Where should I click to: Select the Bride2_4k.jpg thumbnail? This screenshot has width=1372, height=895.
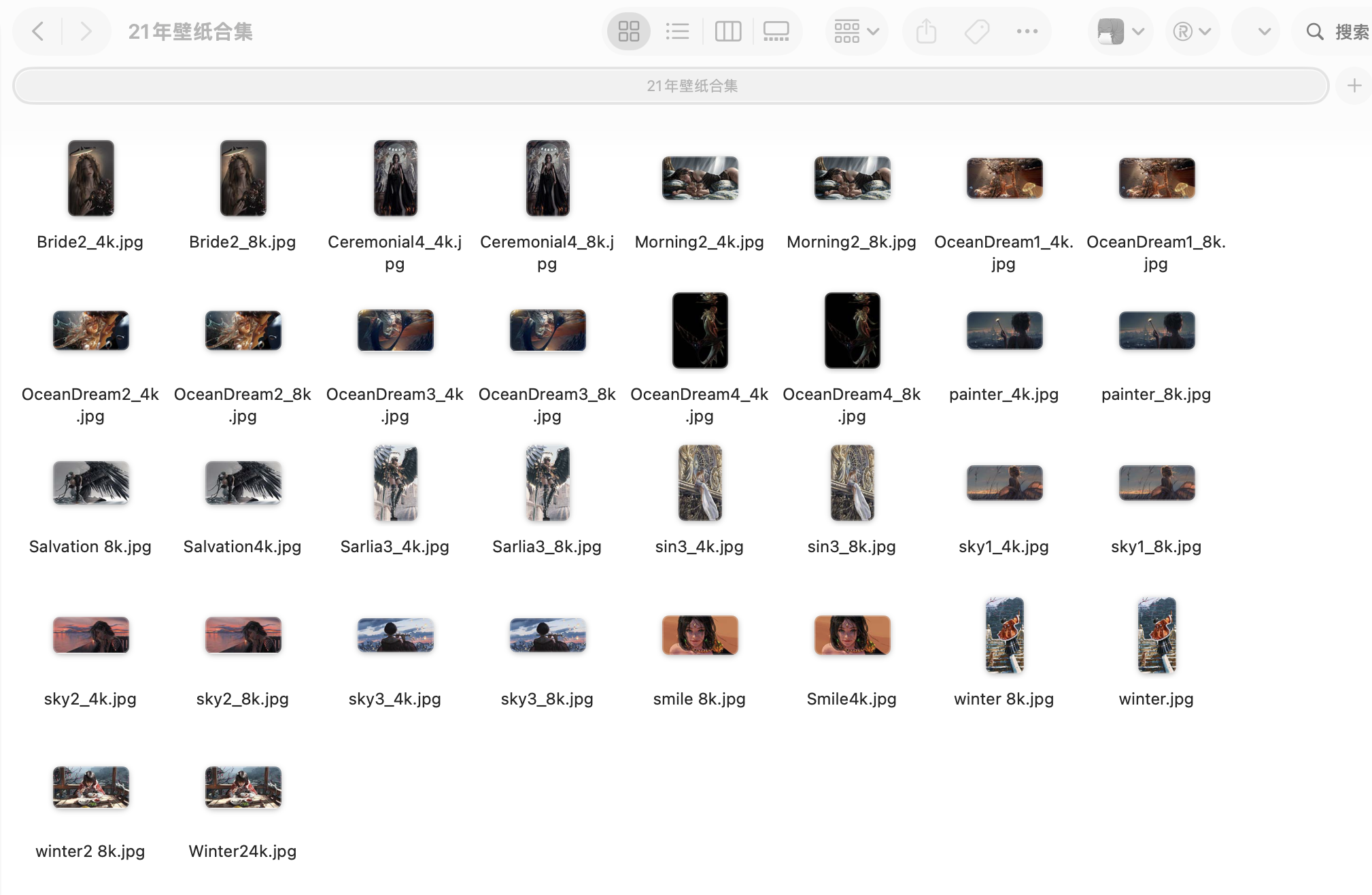[x=90, y=178]
